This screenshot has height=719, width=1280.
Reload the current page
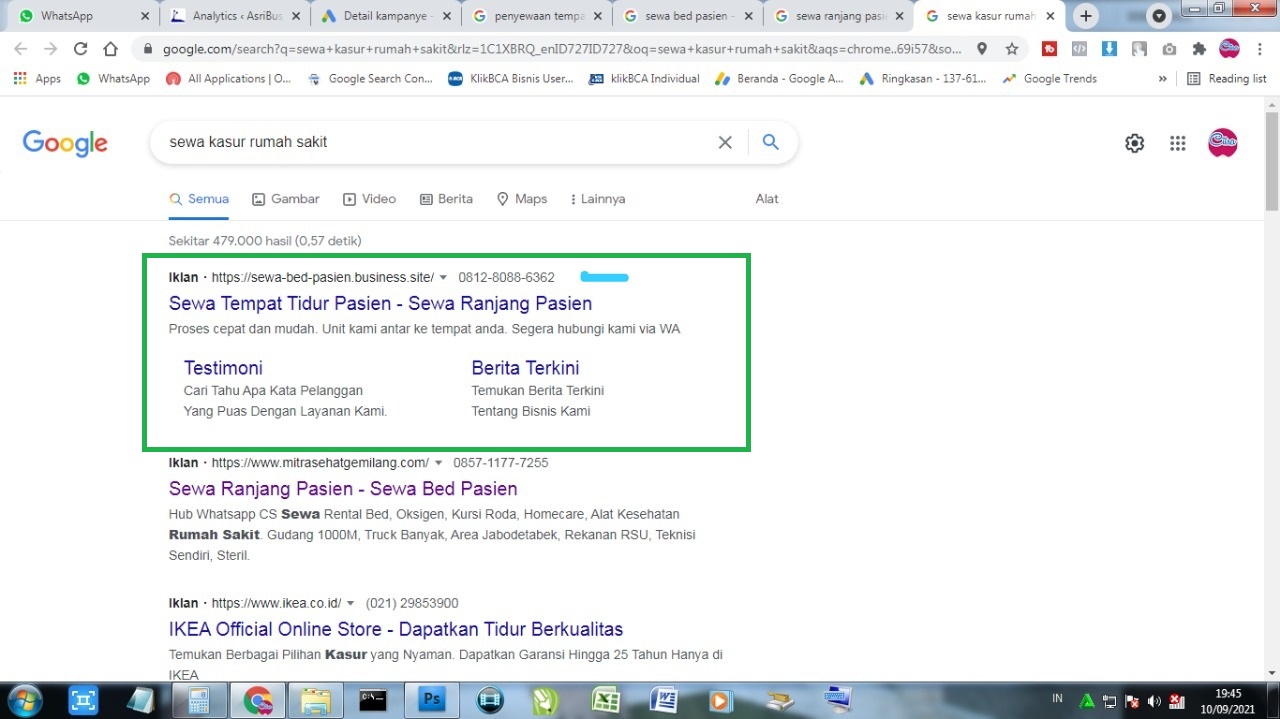pos(81,49)
